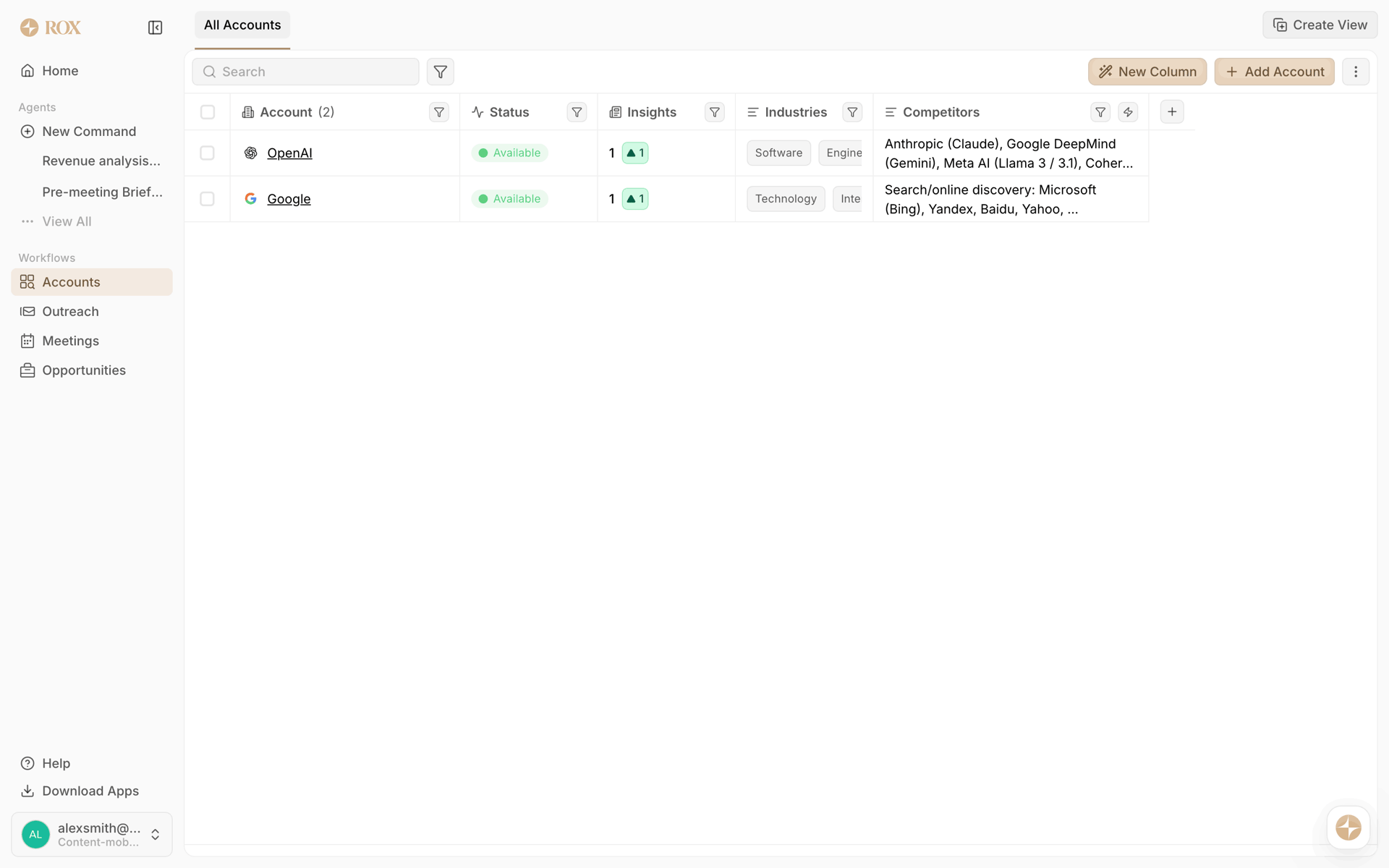Click the New Column button

tap(1147, 72)
